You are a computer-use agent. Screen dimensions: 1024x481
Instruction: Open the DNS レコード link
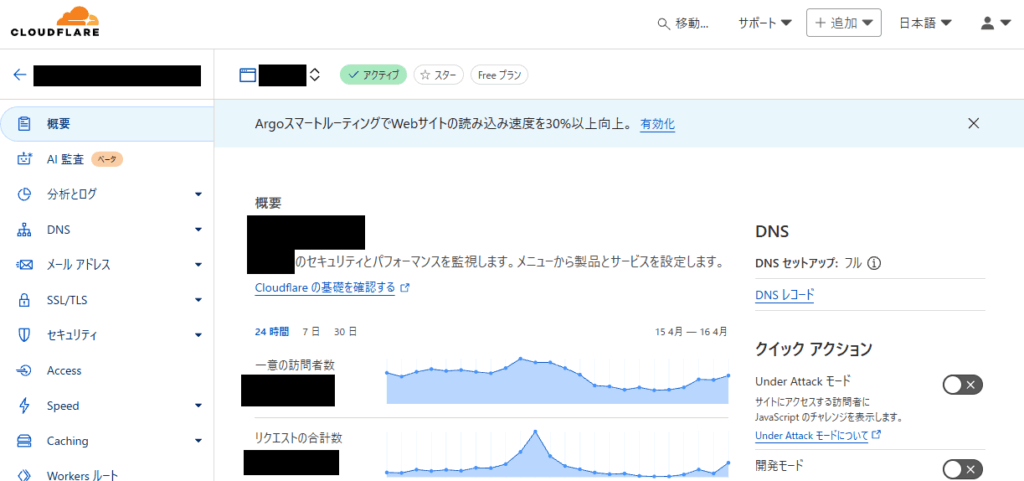click(784, 295)
